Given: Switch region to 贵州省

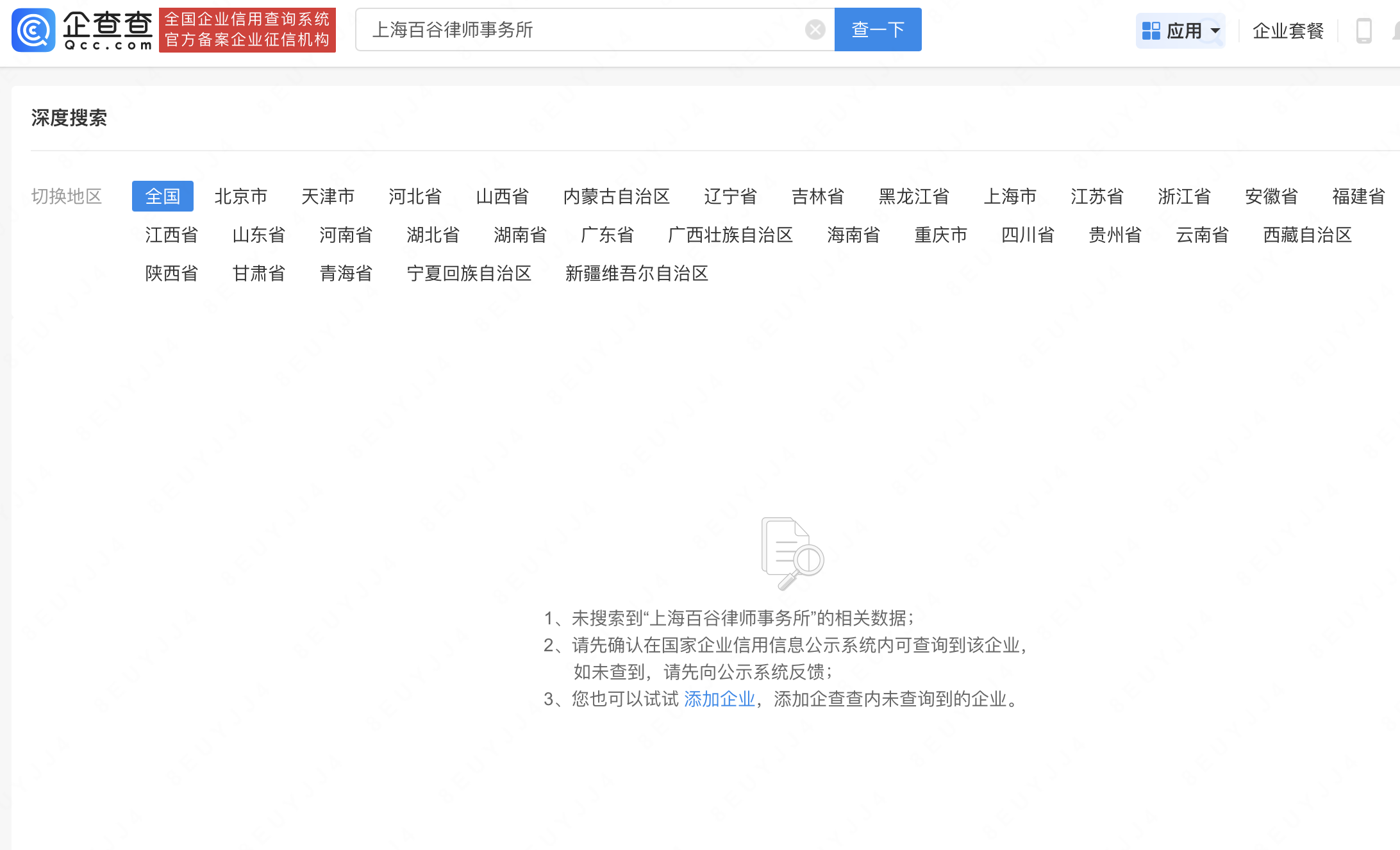Looking at the screenshot, I should (1115, 235).
